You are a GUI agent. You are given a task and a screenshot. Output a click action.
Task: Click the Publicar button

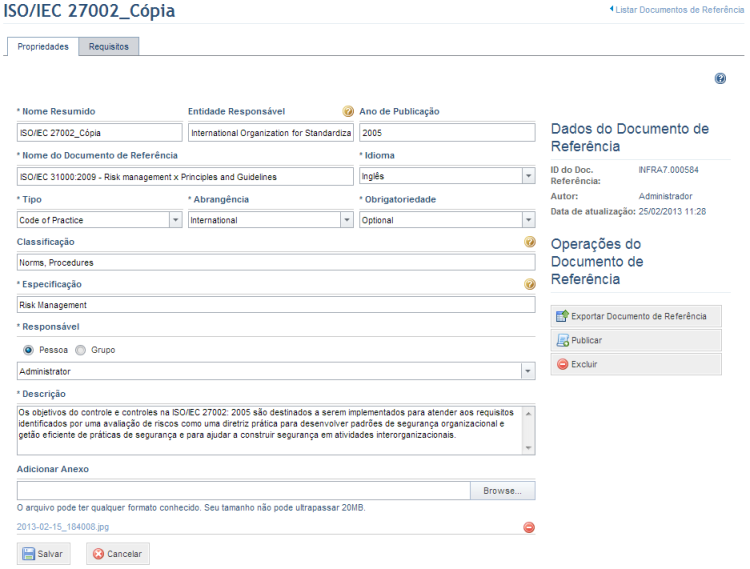pyautogui.click(x=636, y=340)
